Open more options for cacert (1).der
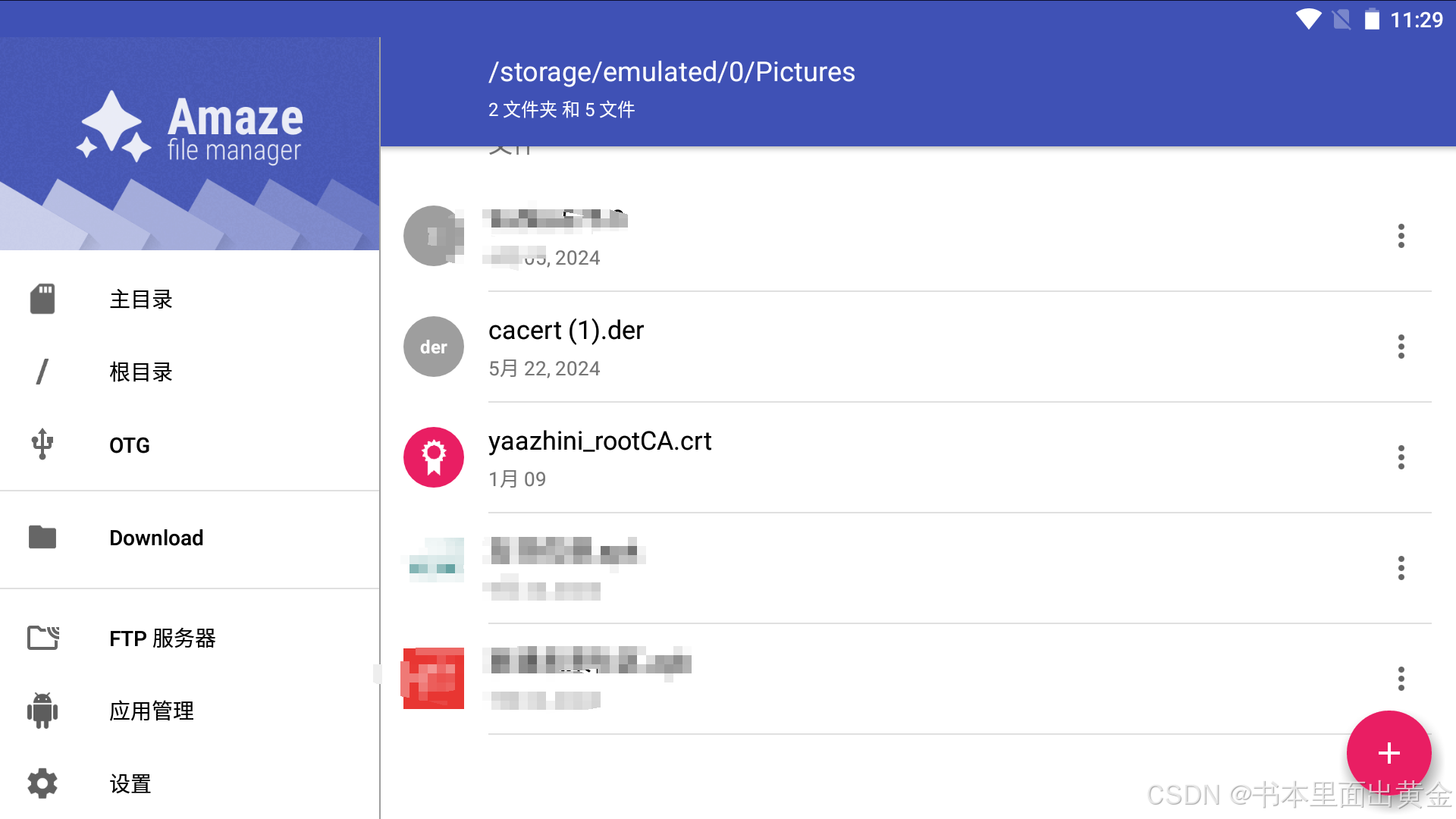 coord(1401,347)
